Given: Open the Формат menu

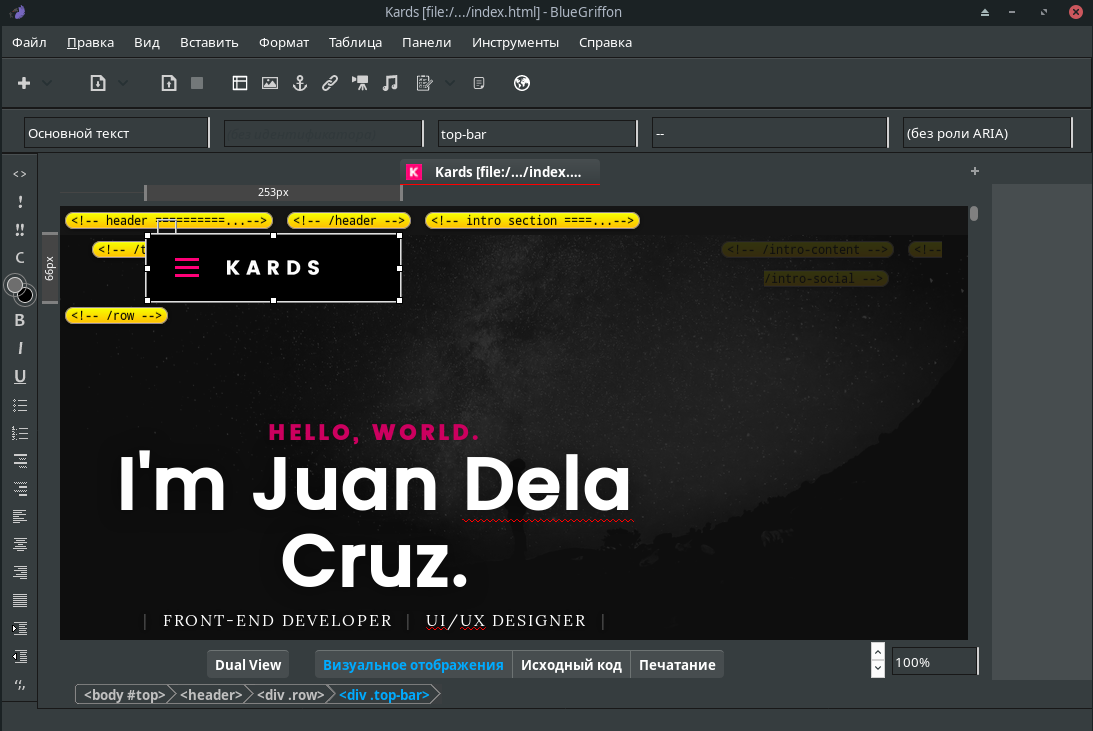Looking at the screenshot, I should [x=283, y=42].
